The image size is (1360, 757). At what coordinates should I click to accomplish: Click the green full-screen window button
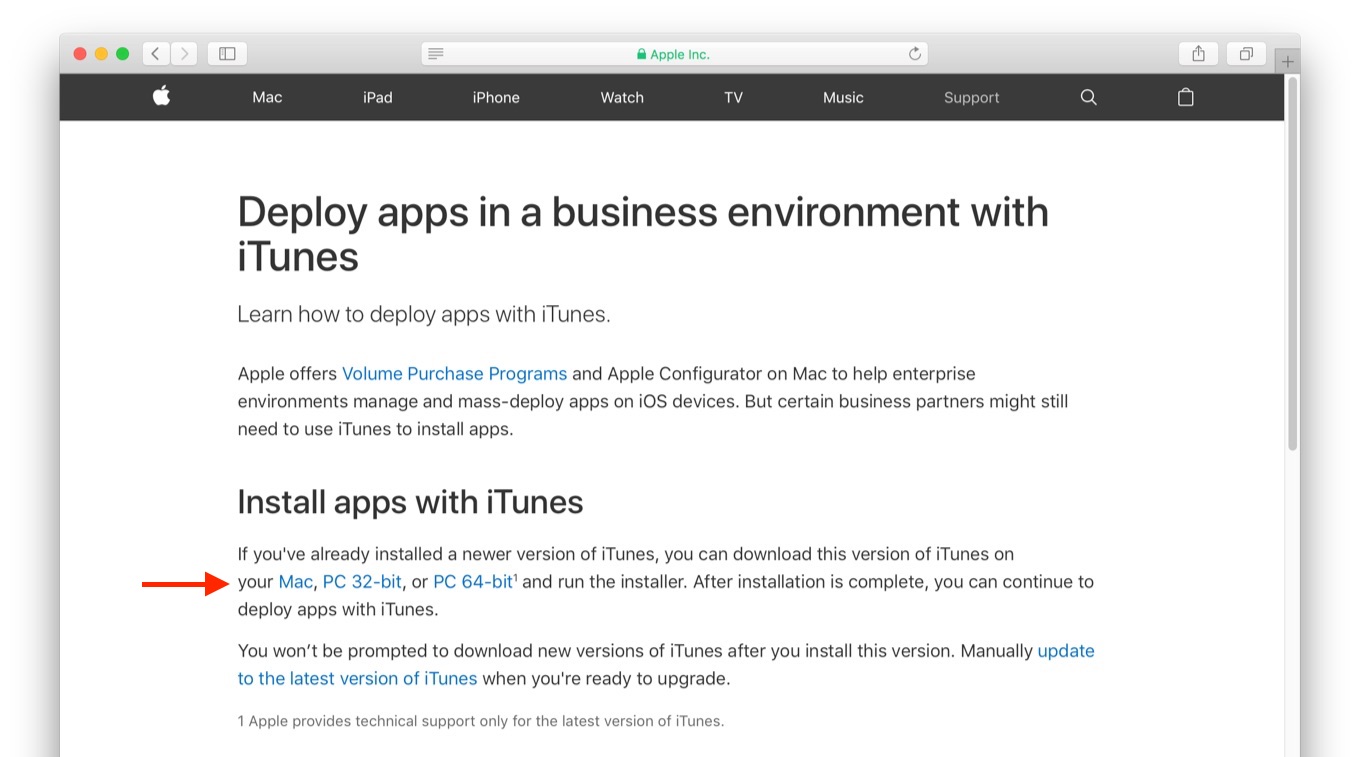[122, 54]
